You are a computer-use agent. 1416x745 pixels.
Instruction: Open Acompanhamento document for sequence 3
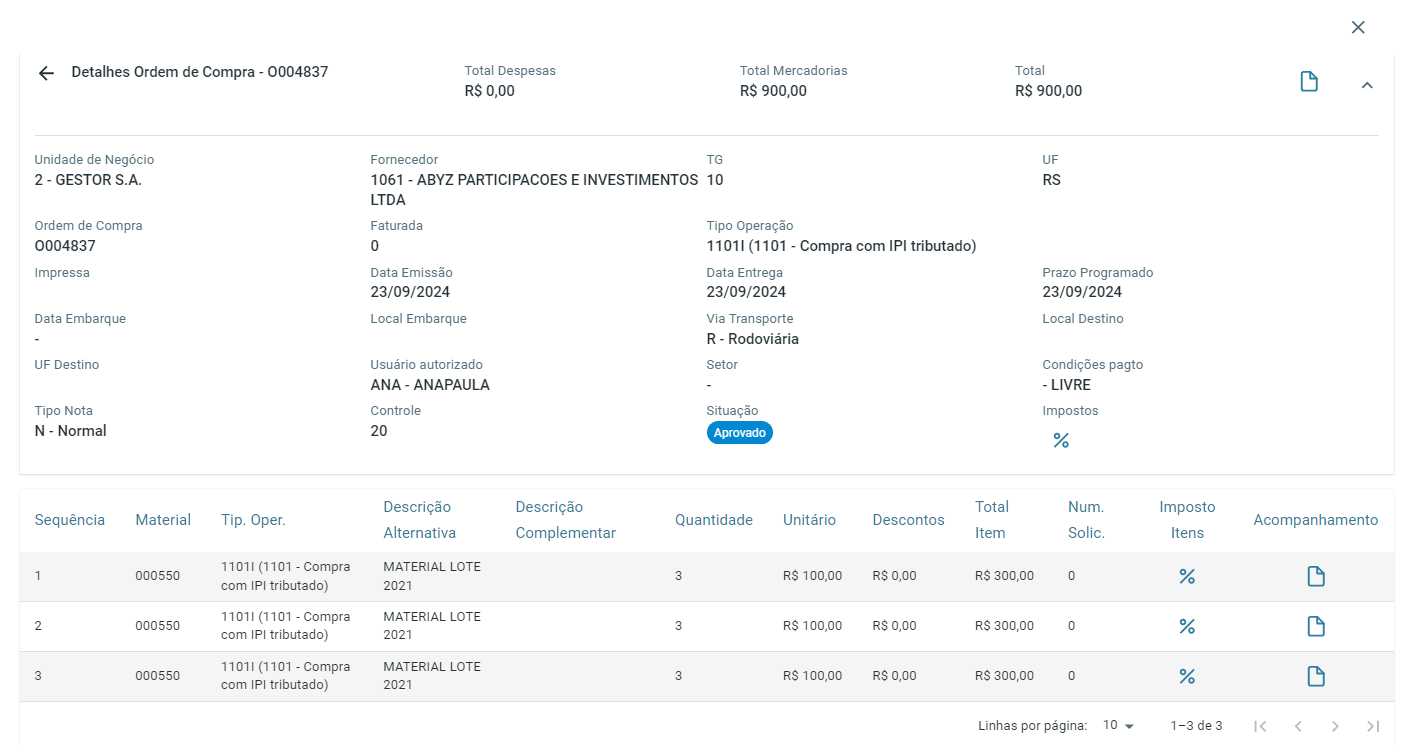tap(1316, 676)
